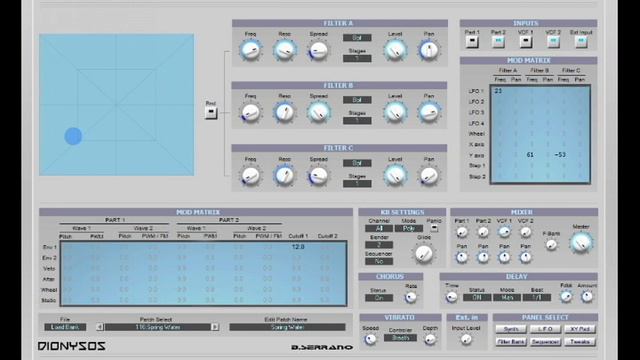Click the blue dot on the XY pad
This screenshot has width=640, height=360.
pyautogui.click(x=73, y=136)
